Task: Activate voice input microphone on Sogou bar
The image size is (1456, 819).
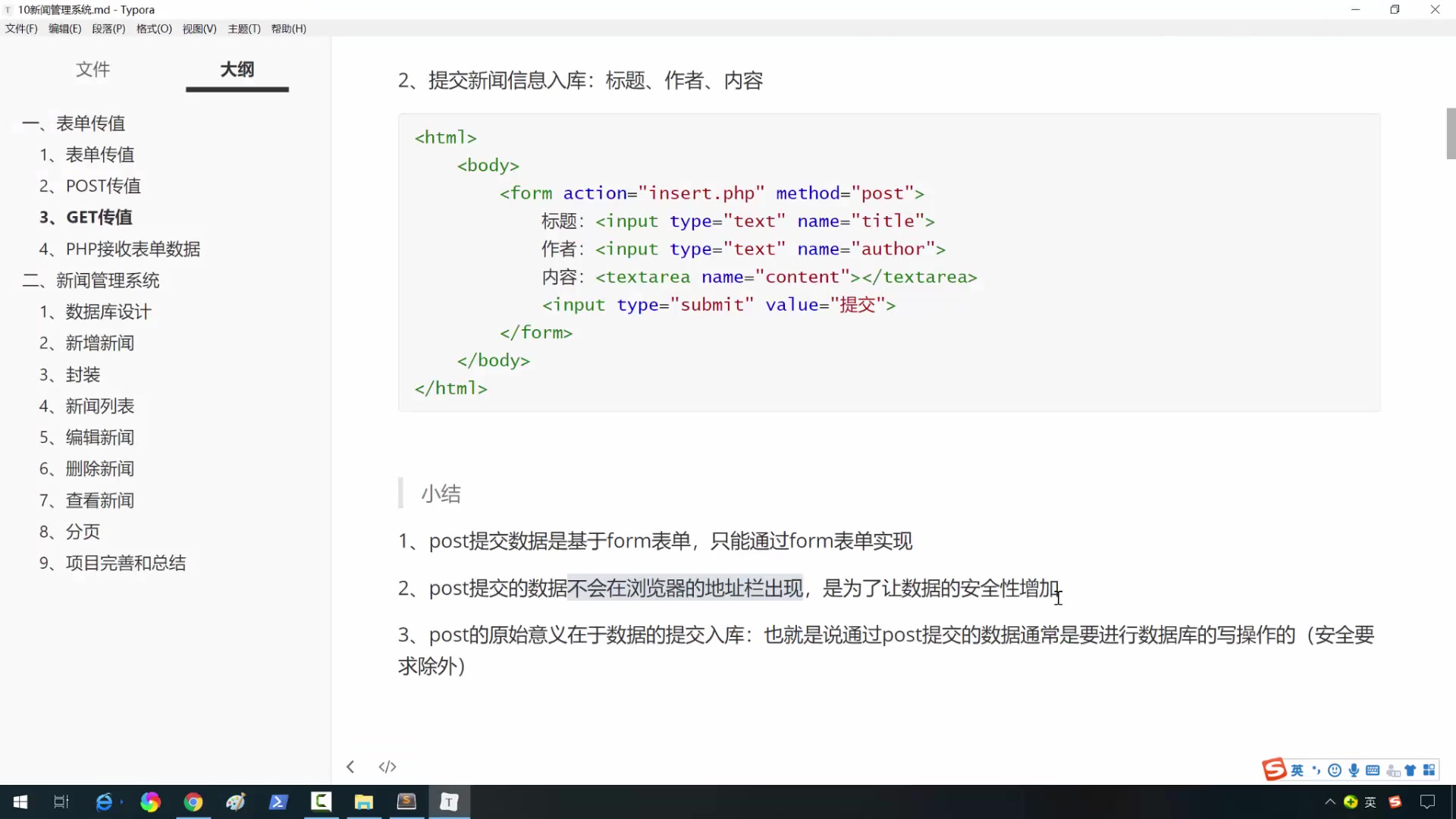Action: 1354,770
